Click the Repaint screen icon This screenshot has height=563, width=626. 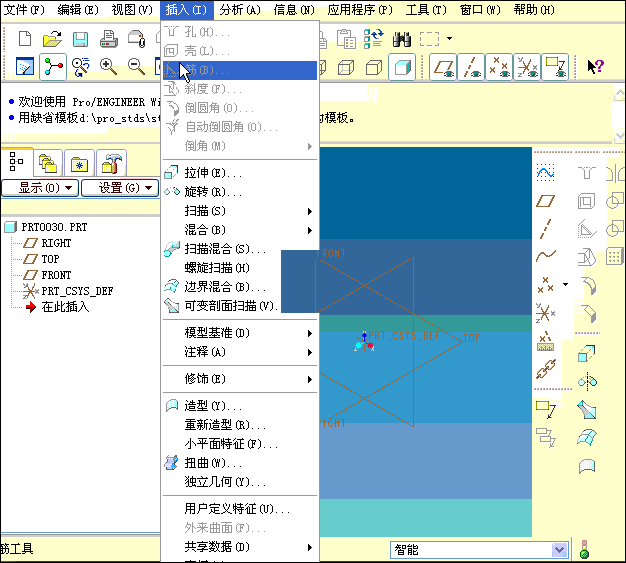tap(25, 67)
